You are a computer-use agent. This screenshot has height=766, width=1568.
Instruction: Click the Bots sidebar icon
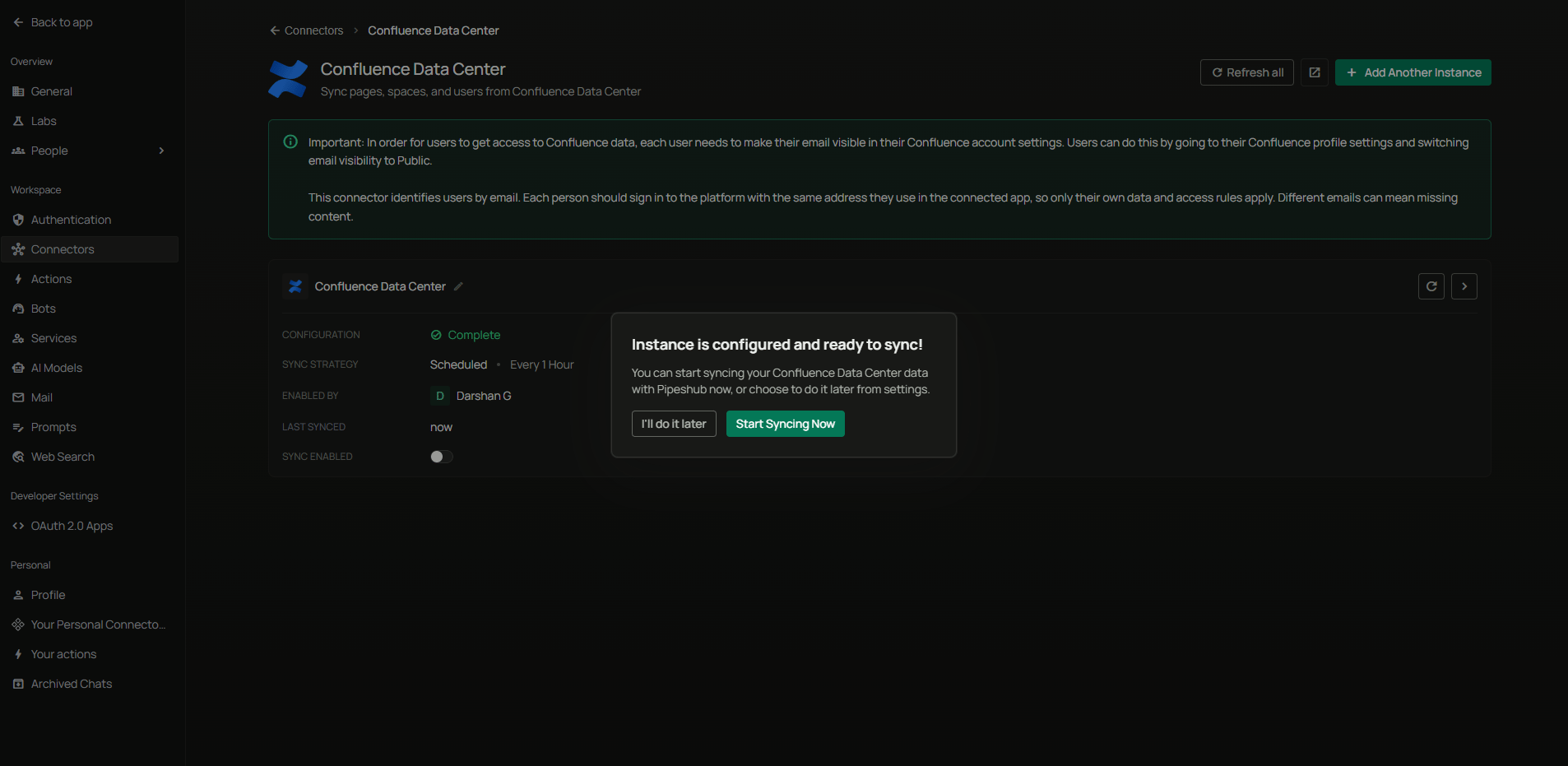[x=18, y=309]
